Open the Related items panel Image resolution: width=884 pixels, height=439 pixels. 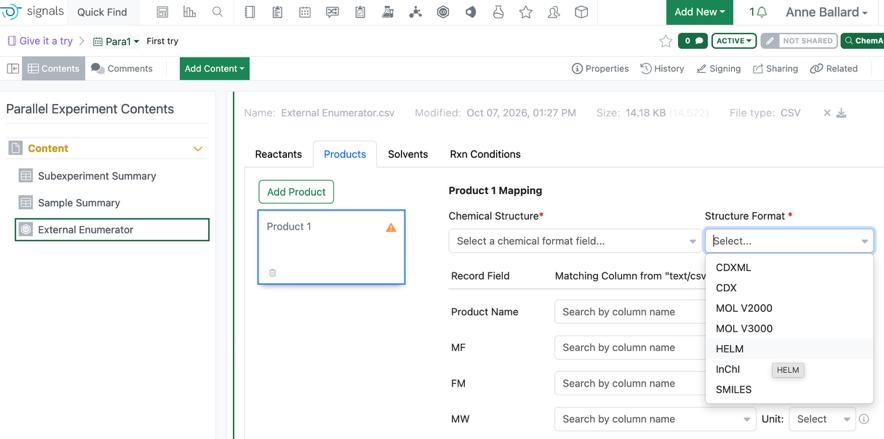click(834, 69)
